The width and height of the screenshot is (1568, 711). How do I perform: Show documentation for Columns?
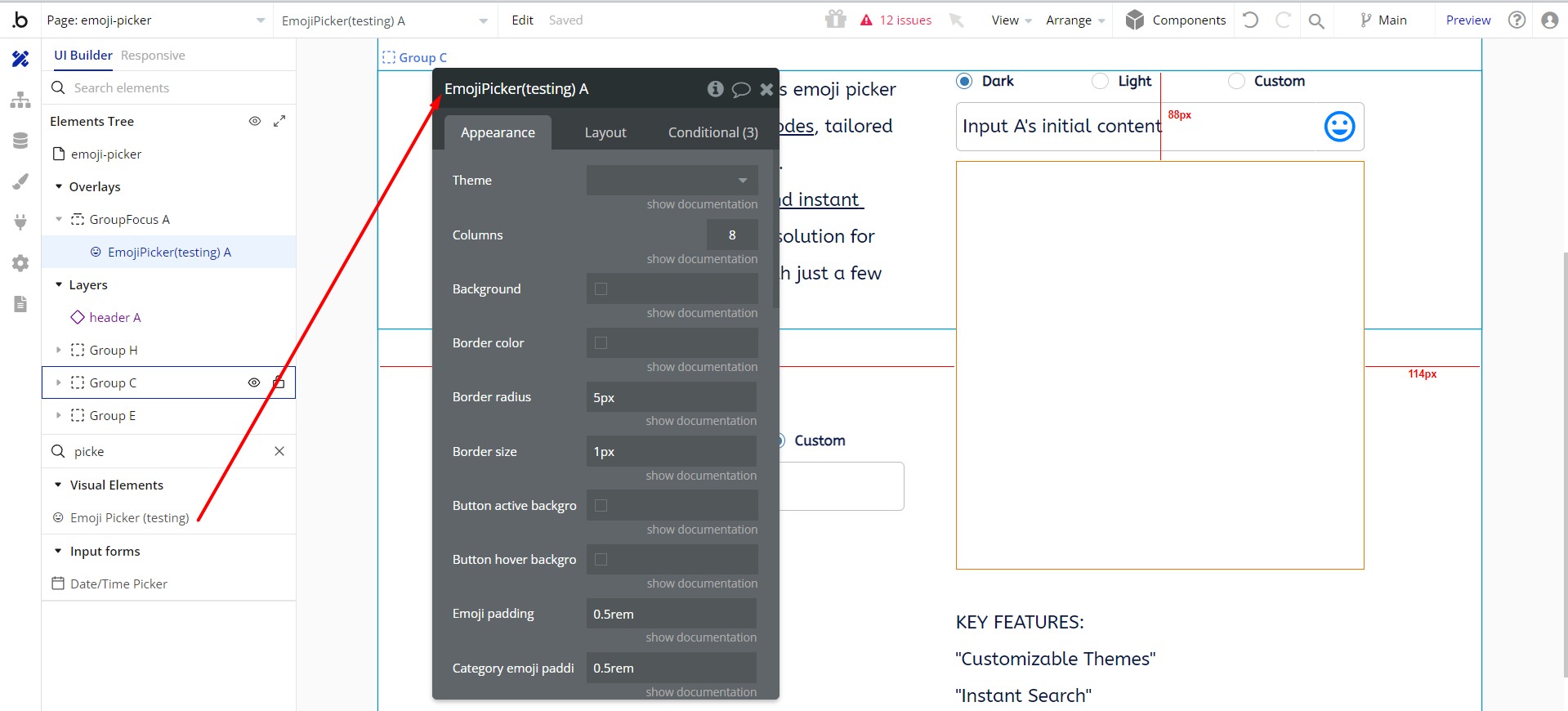point(702,259)
